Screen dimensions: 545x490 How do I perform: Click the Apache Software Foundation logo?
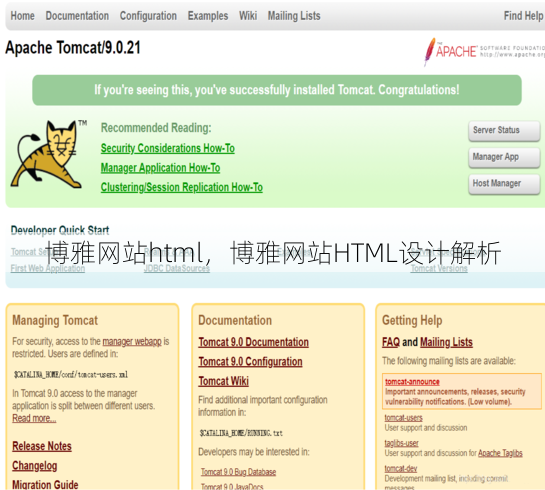[484, 52]
